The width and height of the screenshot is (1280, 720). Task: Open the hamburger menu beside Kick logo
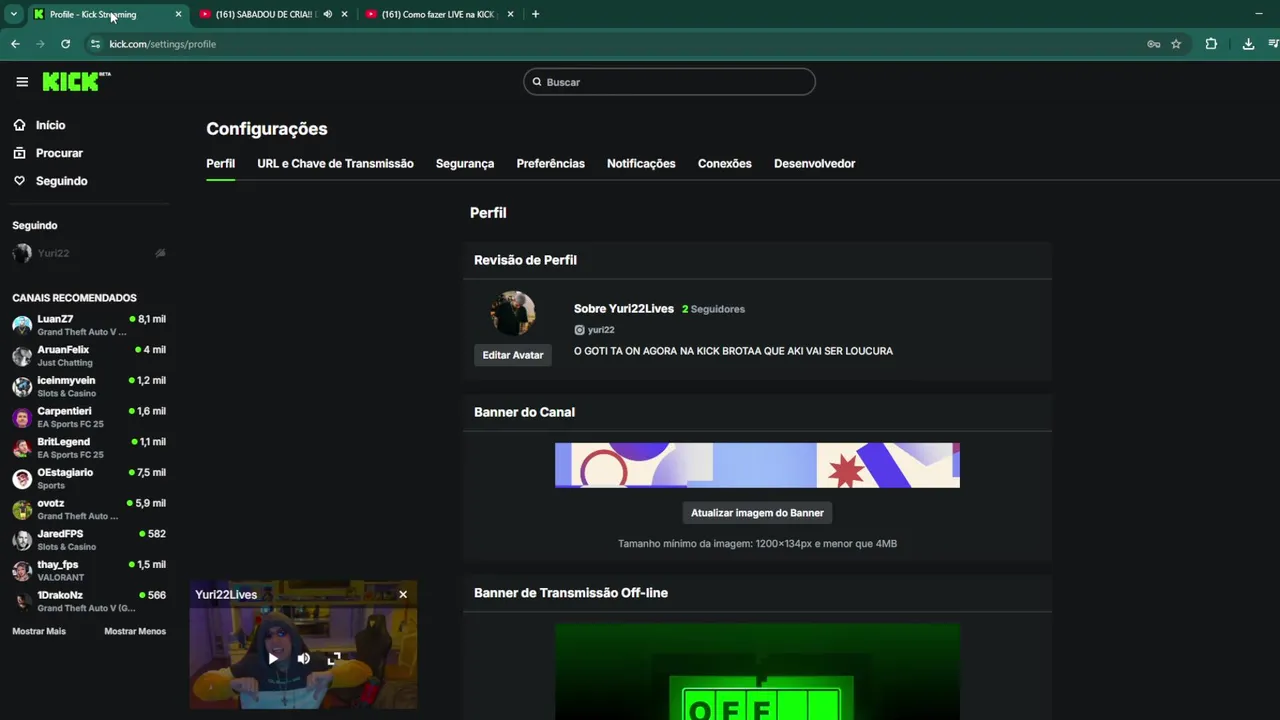coord(22,82)
